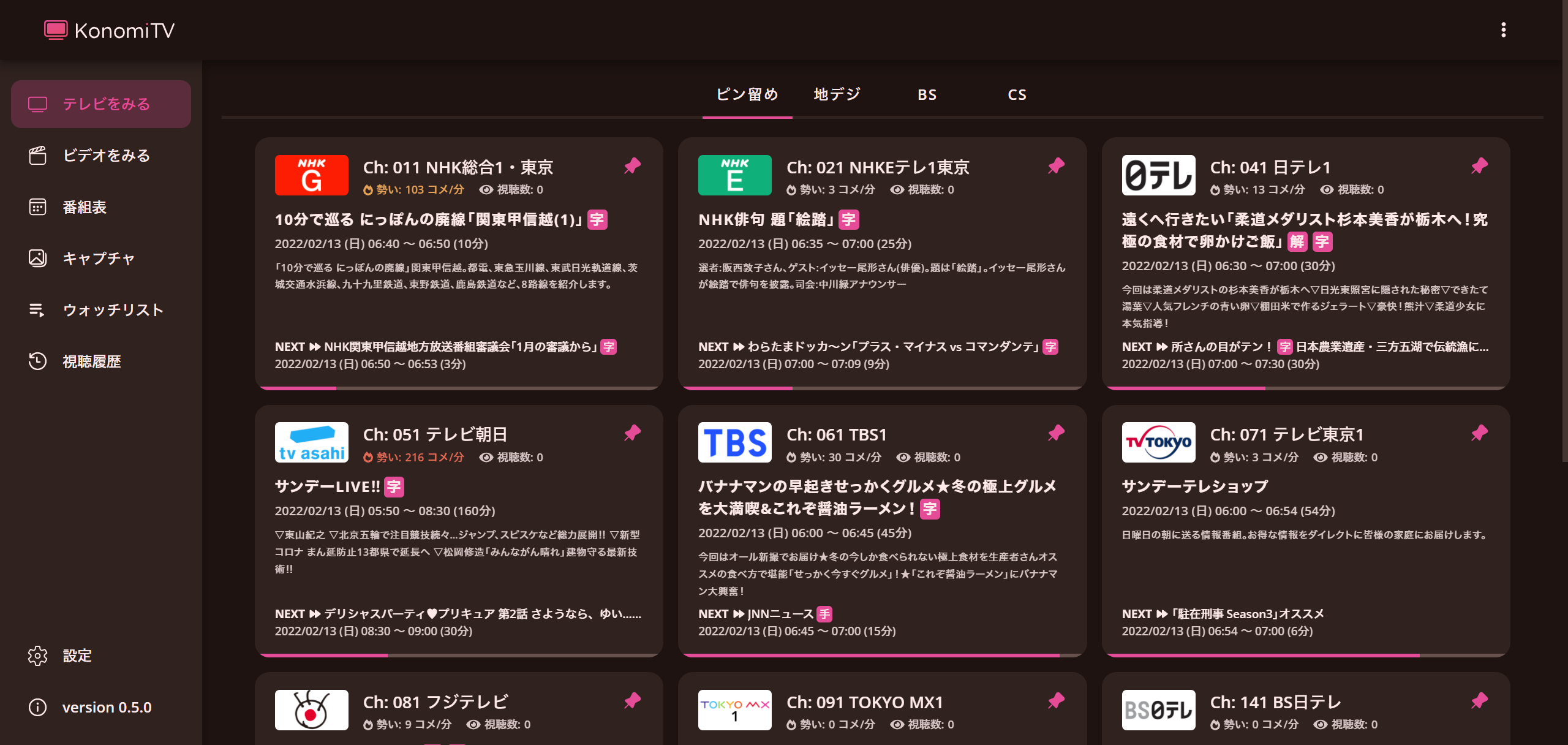Switch to the BS tab
Screen dimensions: 1568x745
click(927, 94)
